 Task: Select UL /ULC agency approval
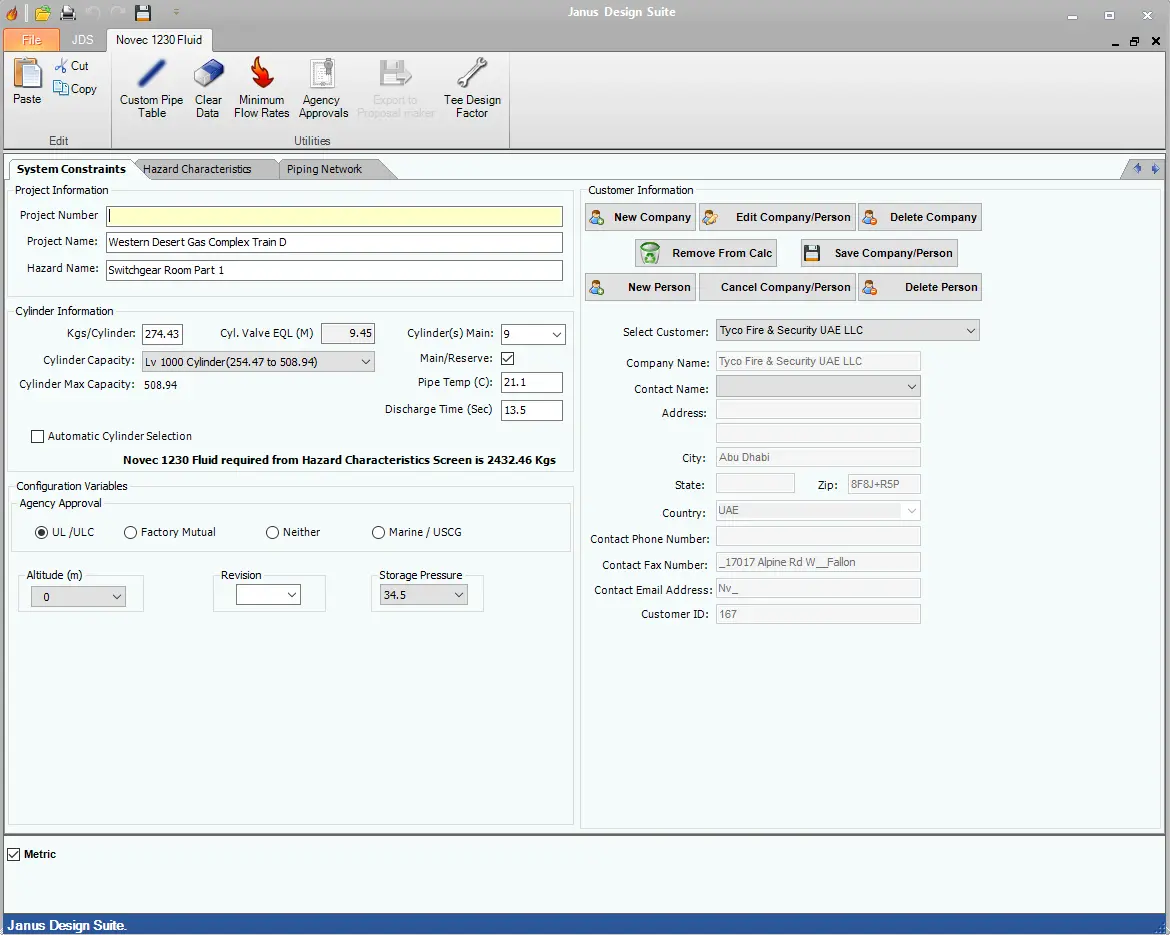pos(42,533)
